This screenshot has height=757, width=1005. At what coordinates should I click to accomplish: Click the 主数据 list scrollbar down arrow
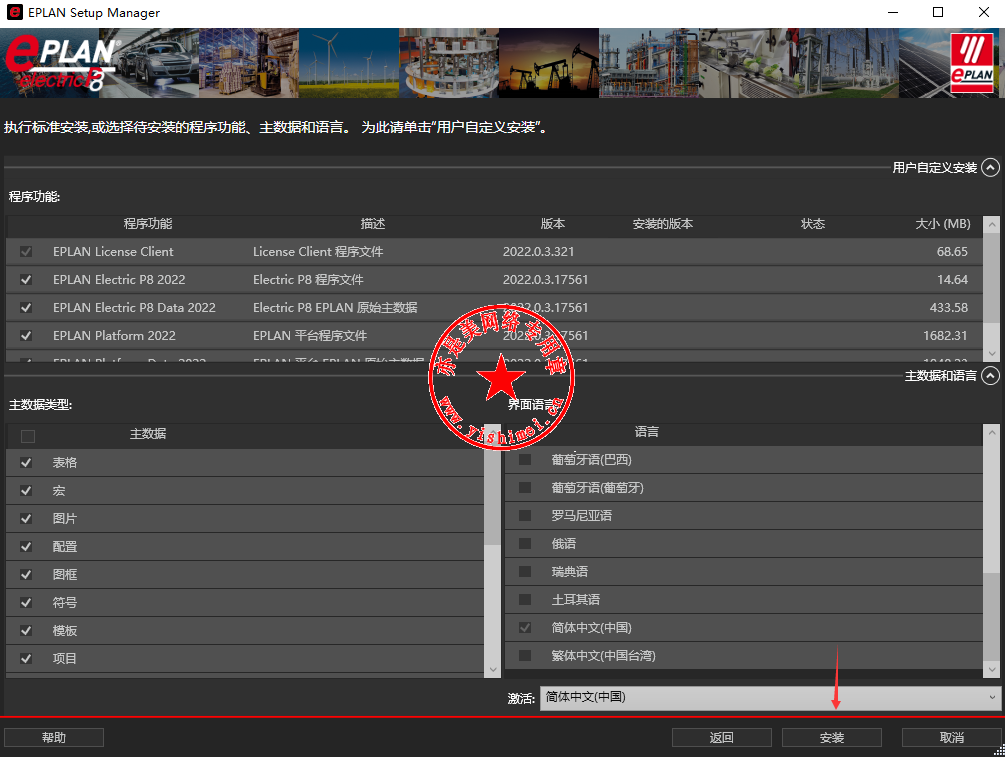pyautogui.click(x=492, y=670)
